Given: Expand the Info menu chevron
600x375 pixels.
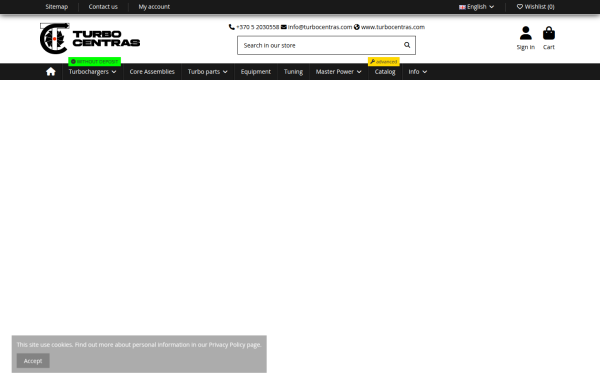Looking at the screenshot, I should pyautogui.click(x=425, y=72).
